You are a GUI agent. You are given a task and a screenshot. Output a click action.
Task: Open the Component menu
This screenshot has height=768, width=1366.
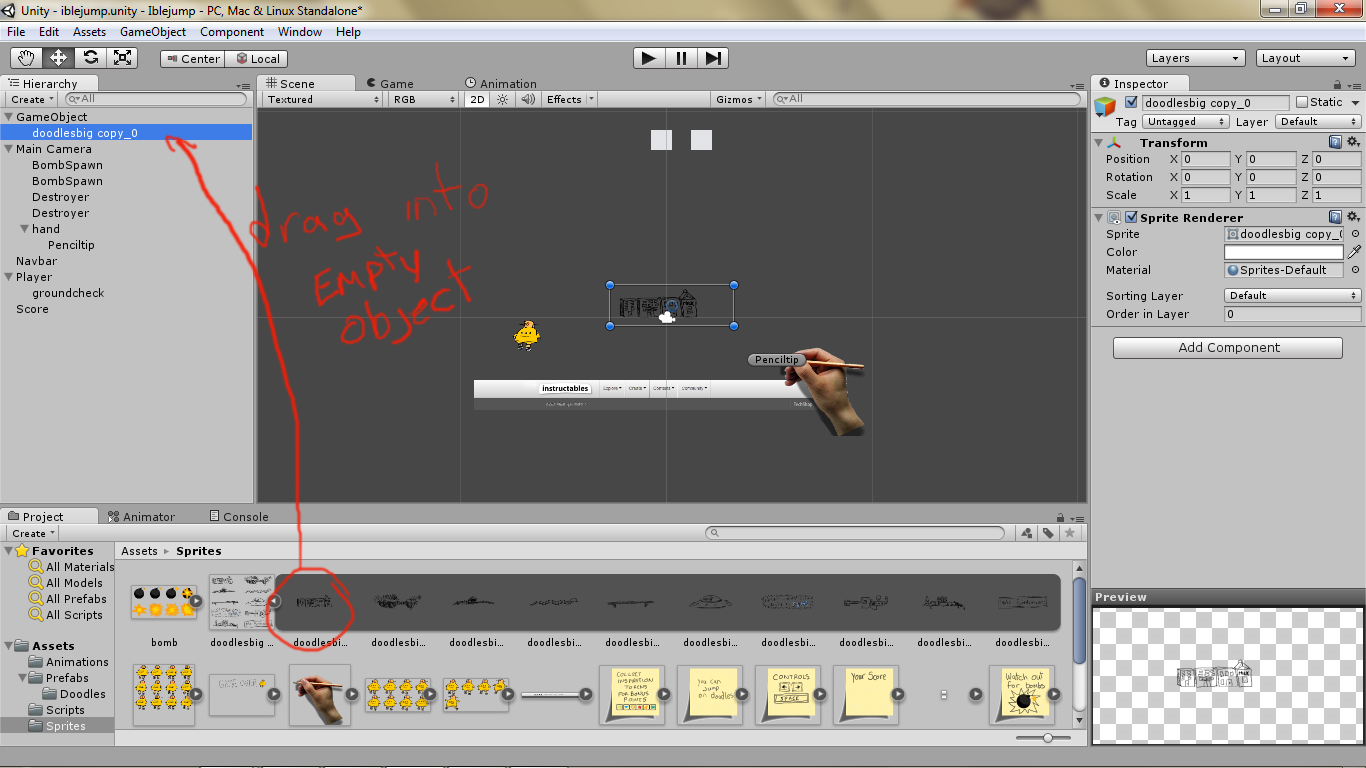pyautogui.click(x=232, y=32)
